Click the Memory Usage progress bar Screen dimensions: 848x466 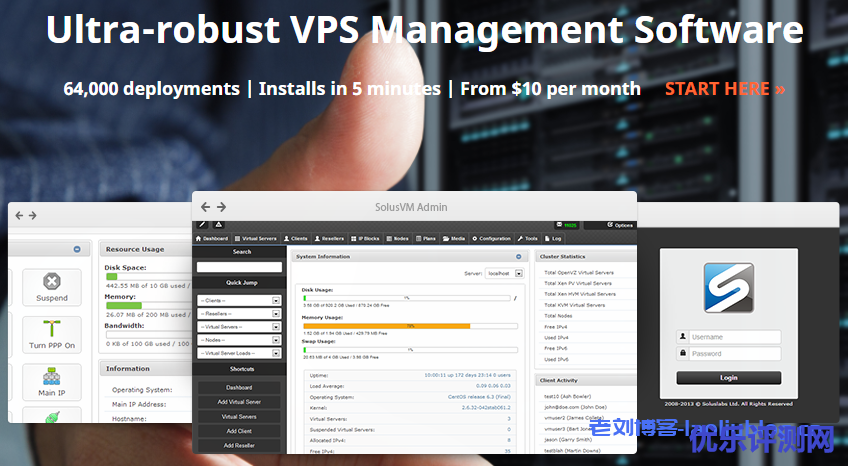point(410,326)
